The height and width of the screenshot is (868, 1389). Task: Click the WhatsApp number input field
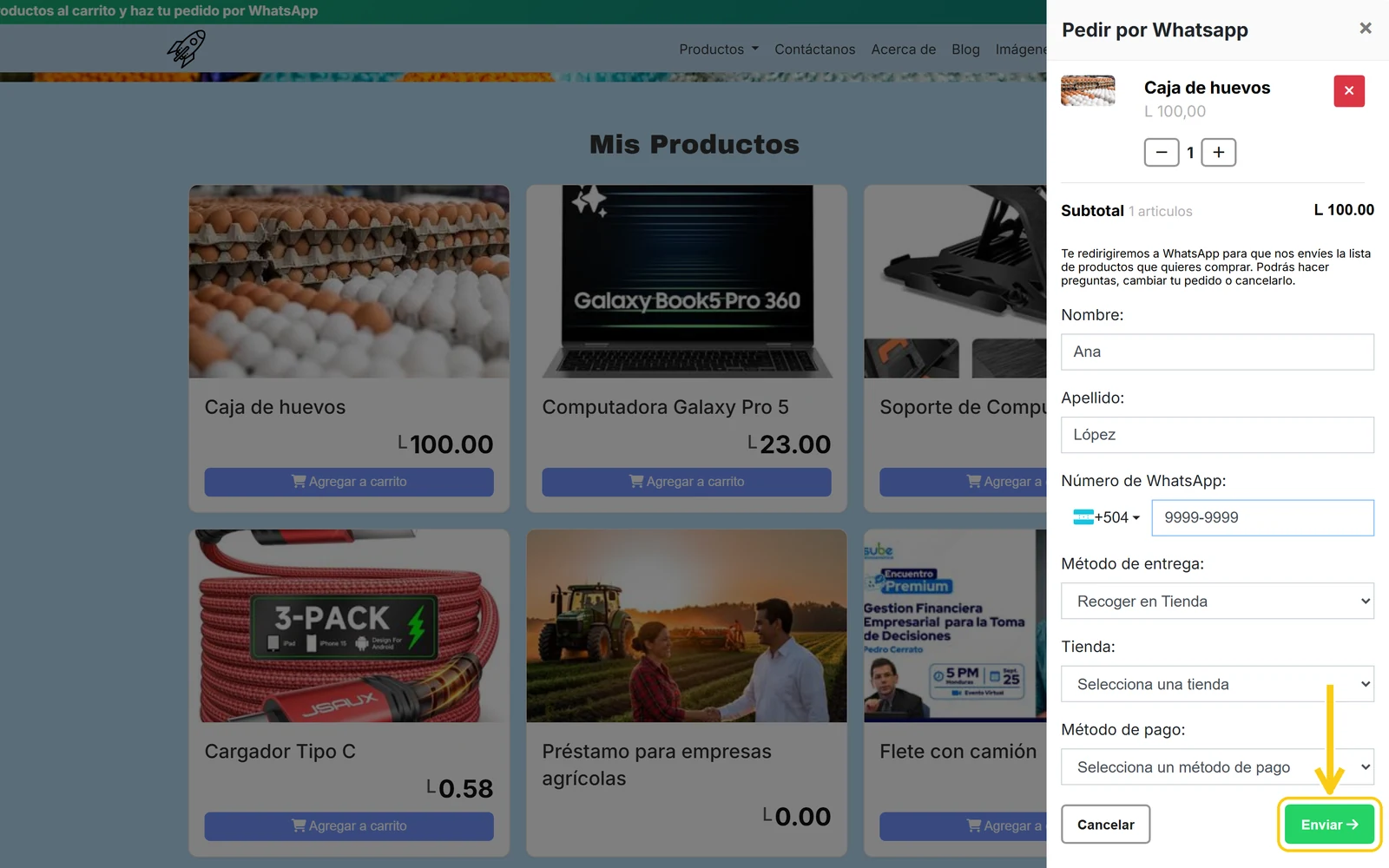pyautogui.click(x=1262, y=517)
